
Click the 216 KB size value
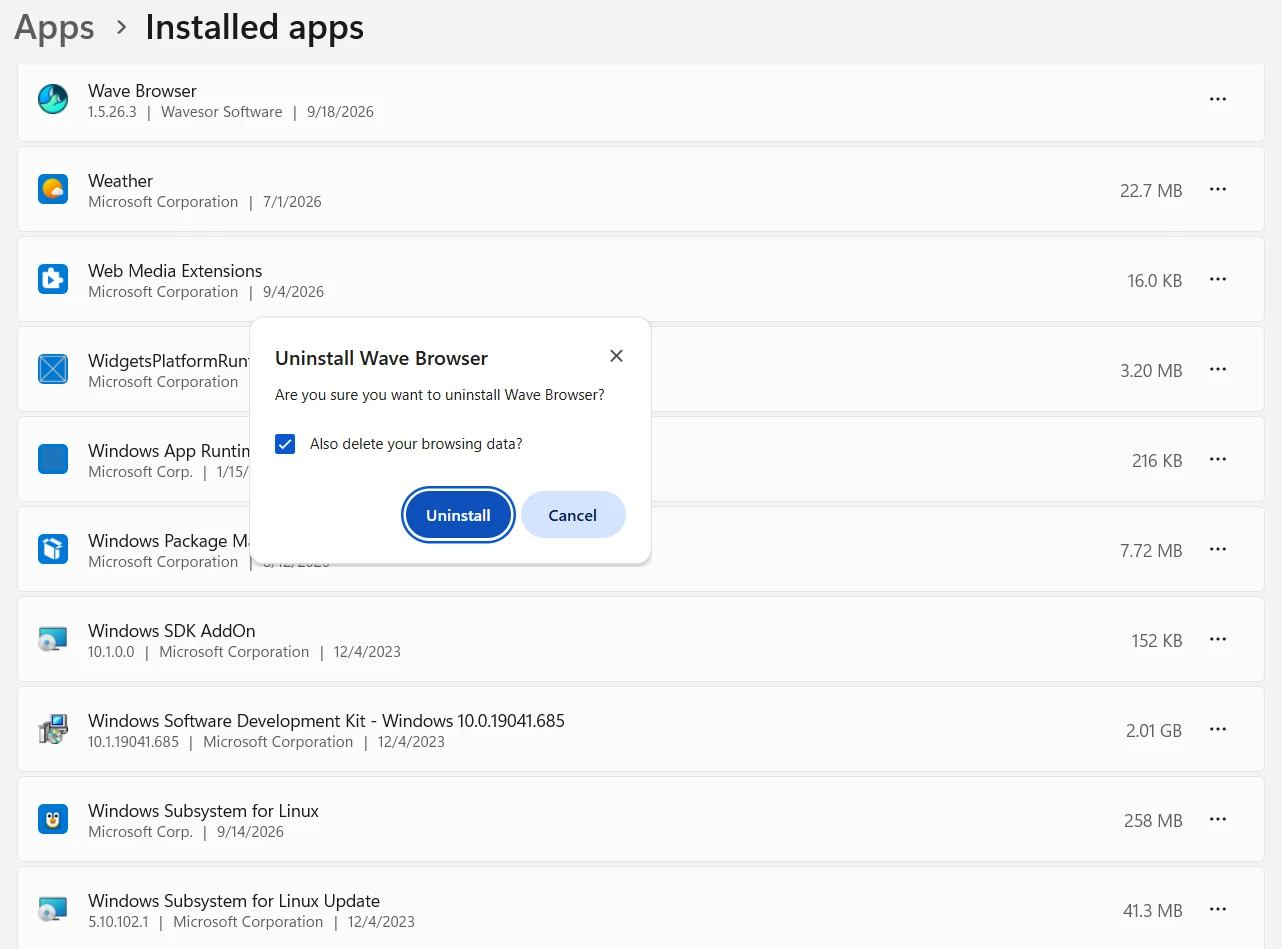(1157, 460)
